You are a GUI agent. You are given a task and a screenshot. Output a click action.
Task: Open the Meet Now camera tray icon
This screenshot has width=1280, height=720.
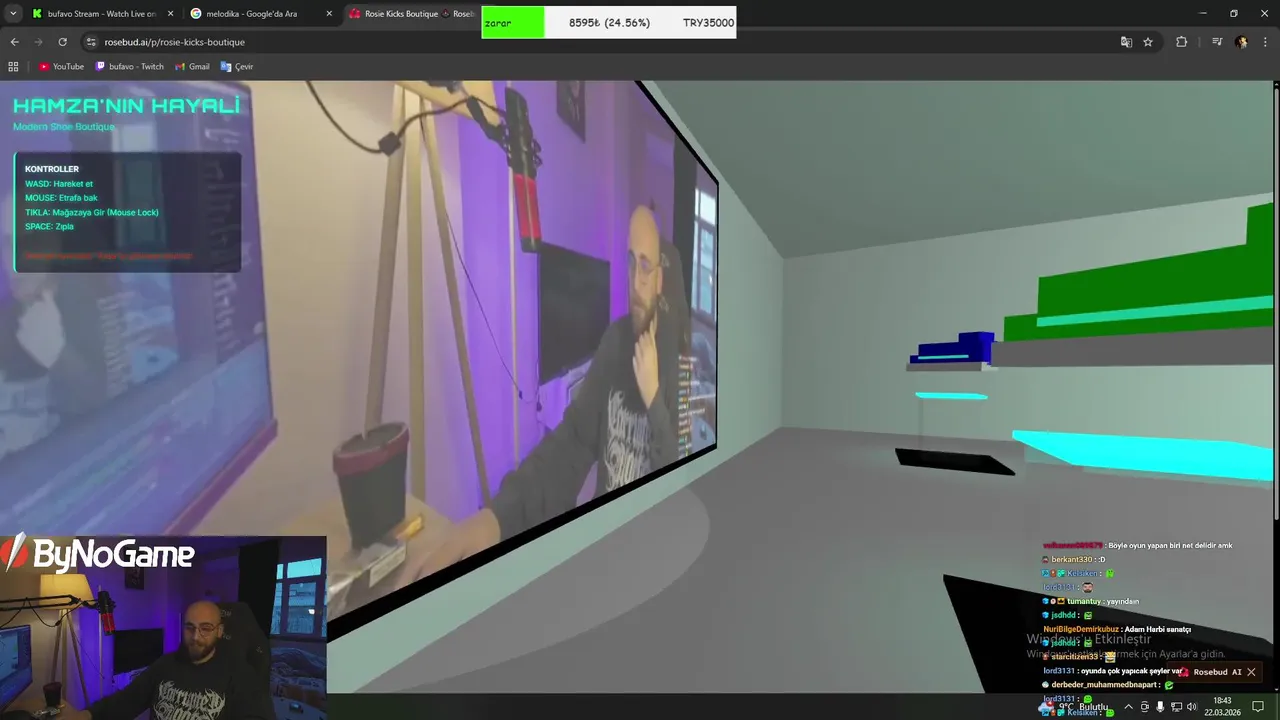click(x=1145, y=707)
